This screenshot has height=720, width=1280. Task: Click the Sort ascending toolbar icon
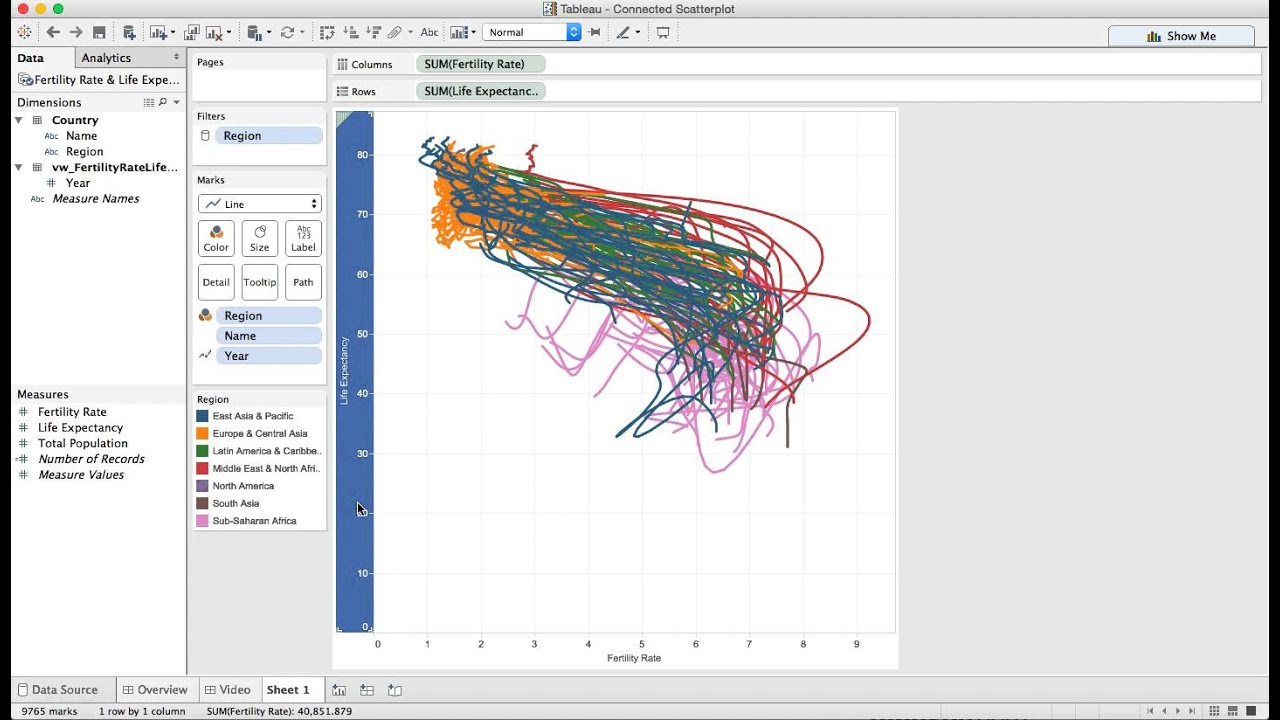click(350, 32)
